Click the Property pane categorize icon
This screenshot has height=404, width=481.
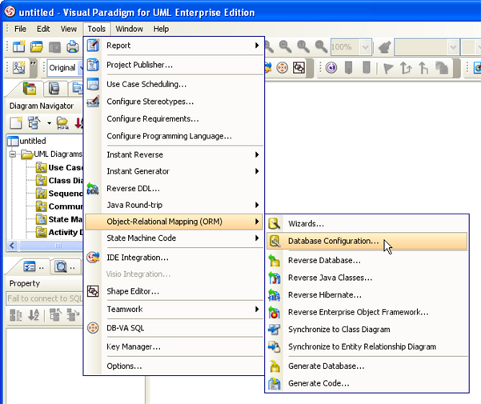(16, 315)
